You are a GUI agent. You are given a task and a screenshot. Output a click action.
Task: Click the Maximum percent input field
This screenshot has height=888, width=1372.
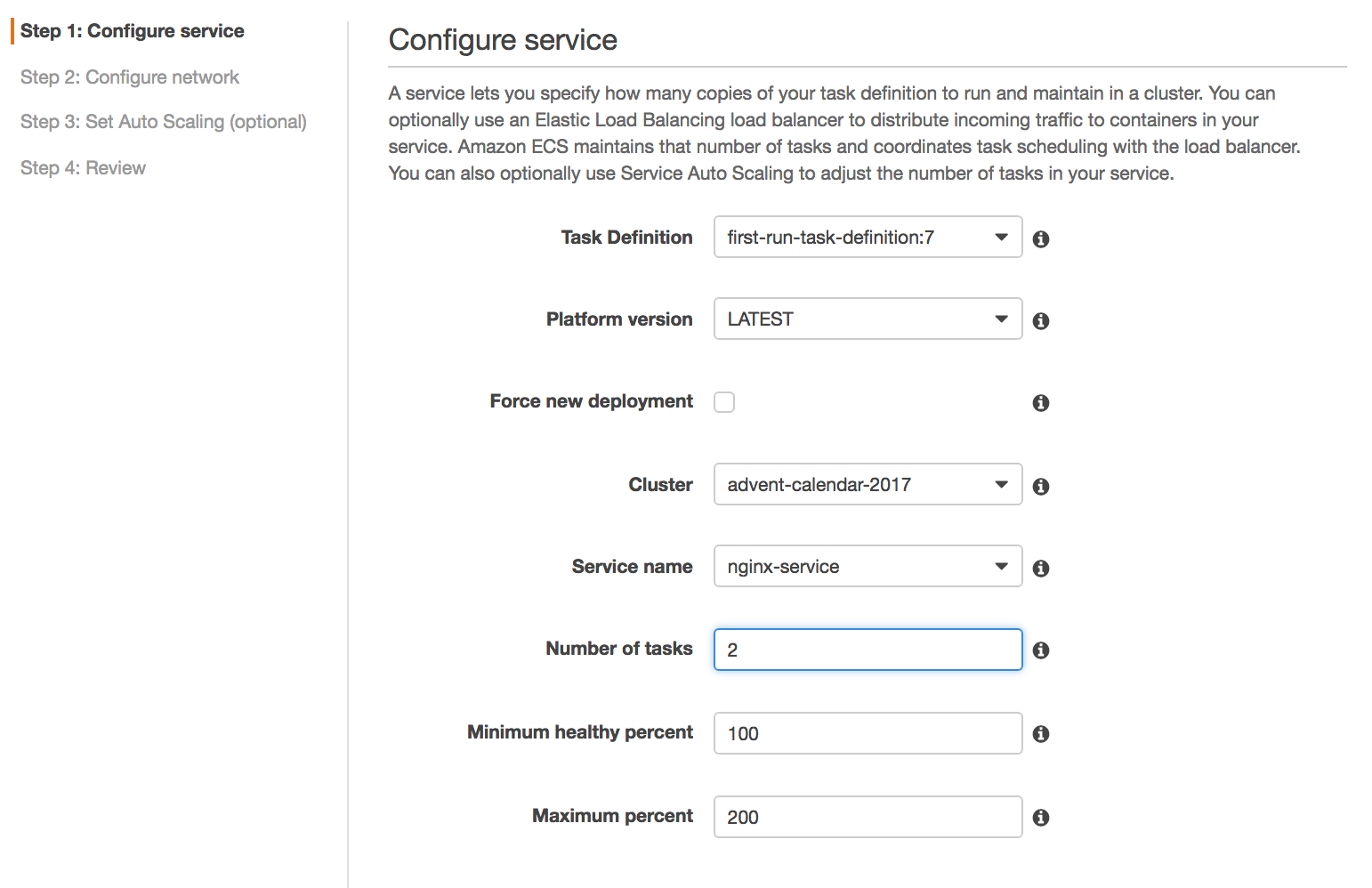(x=868, y=817)
